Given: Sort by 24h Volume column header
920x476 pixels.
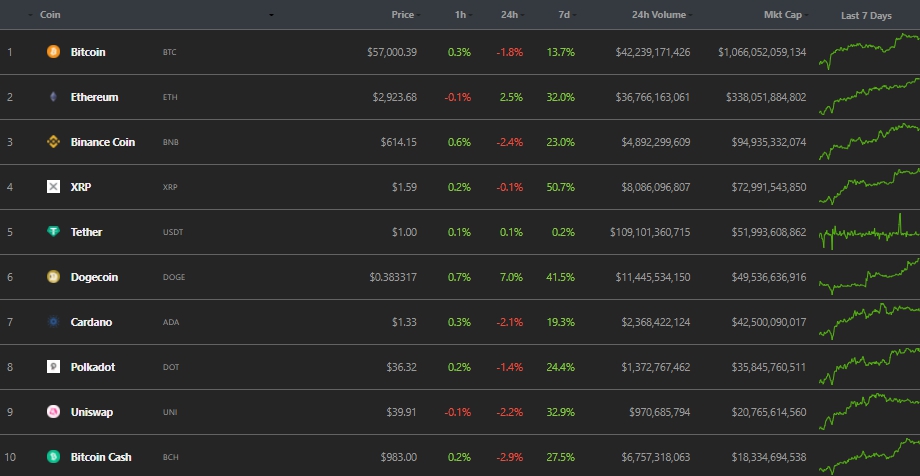Looking at the screenshot, I should point(658,16).
